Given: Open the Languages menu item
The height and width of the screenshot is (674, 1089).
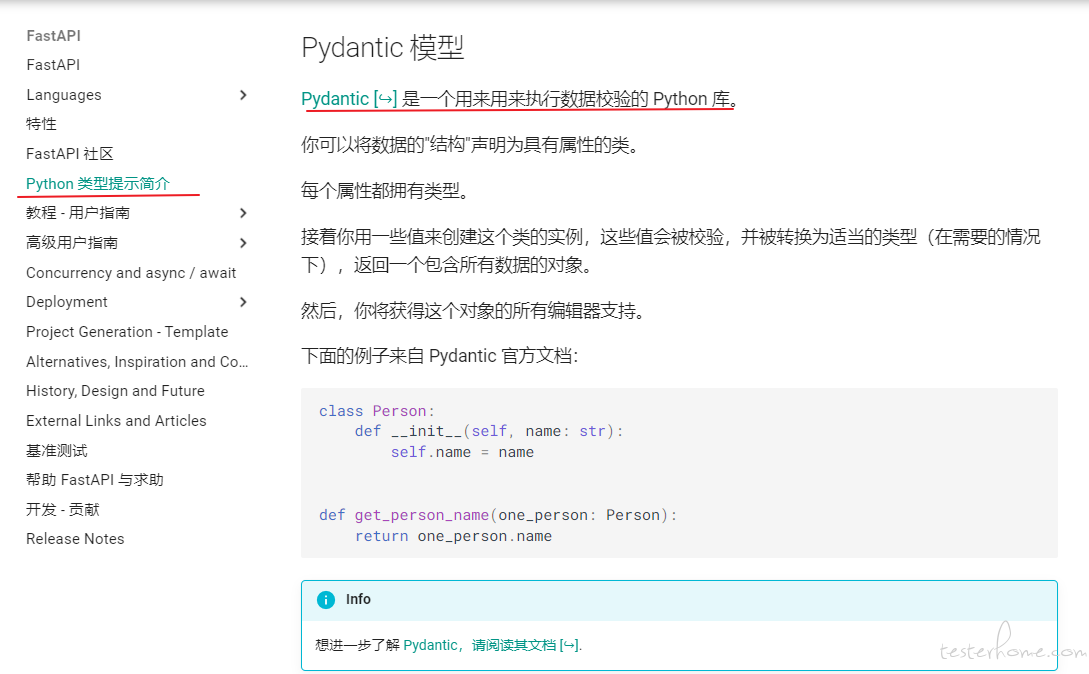Looking at the screenshot, I should [x=64, y=94].
